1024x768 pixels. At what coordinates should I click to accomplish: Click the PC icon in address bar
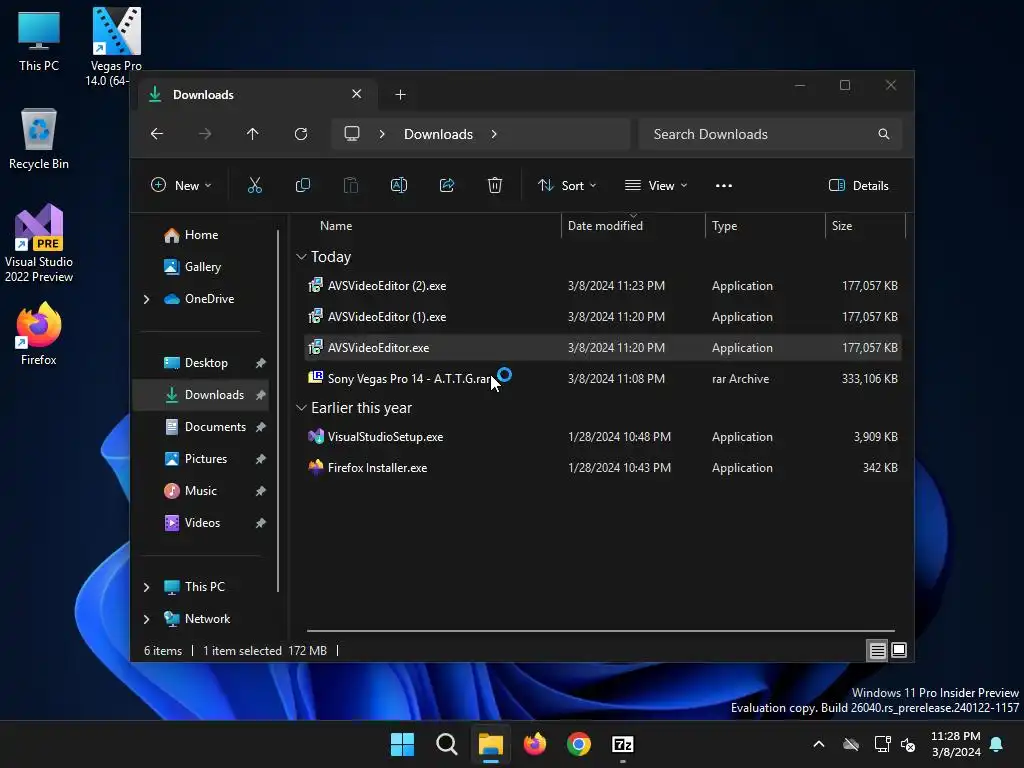click(352, 134)
